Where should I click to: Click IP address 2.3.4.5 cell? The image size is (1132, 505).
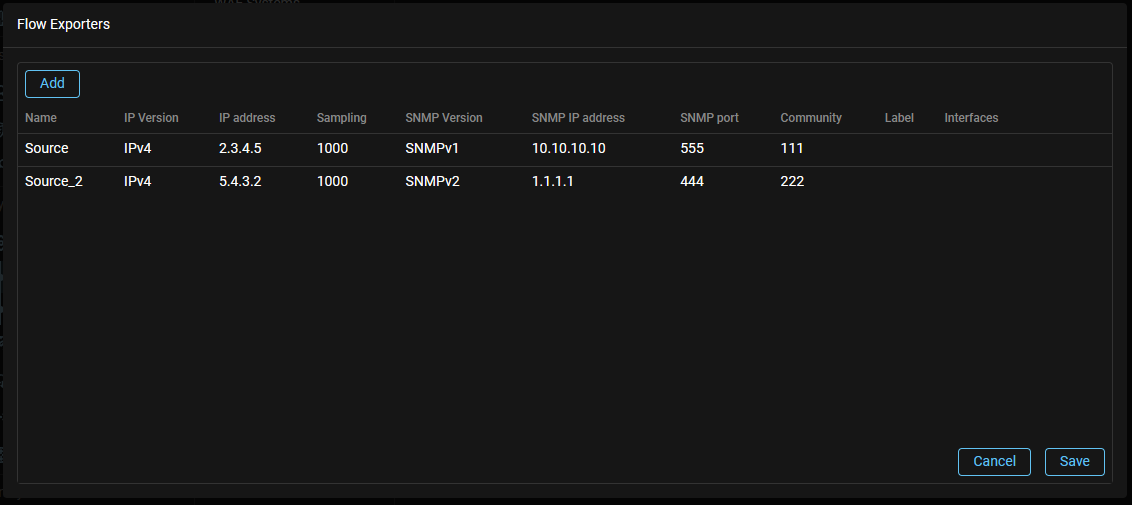(x=240, y=148)
